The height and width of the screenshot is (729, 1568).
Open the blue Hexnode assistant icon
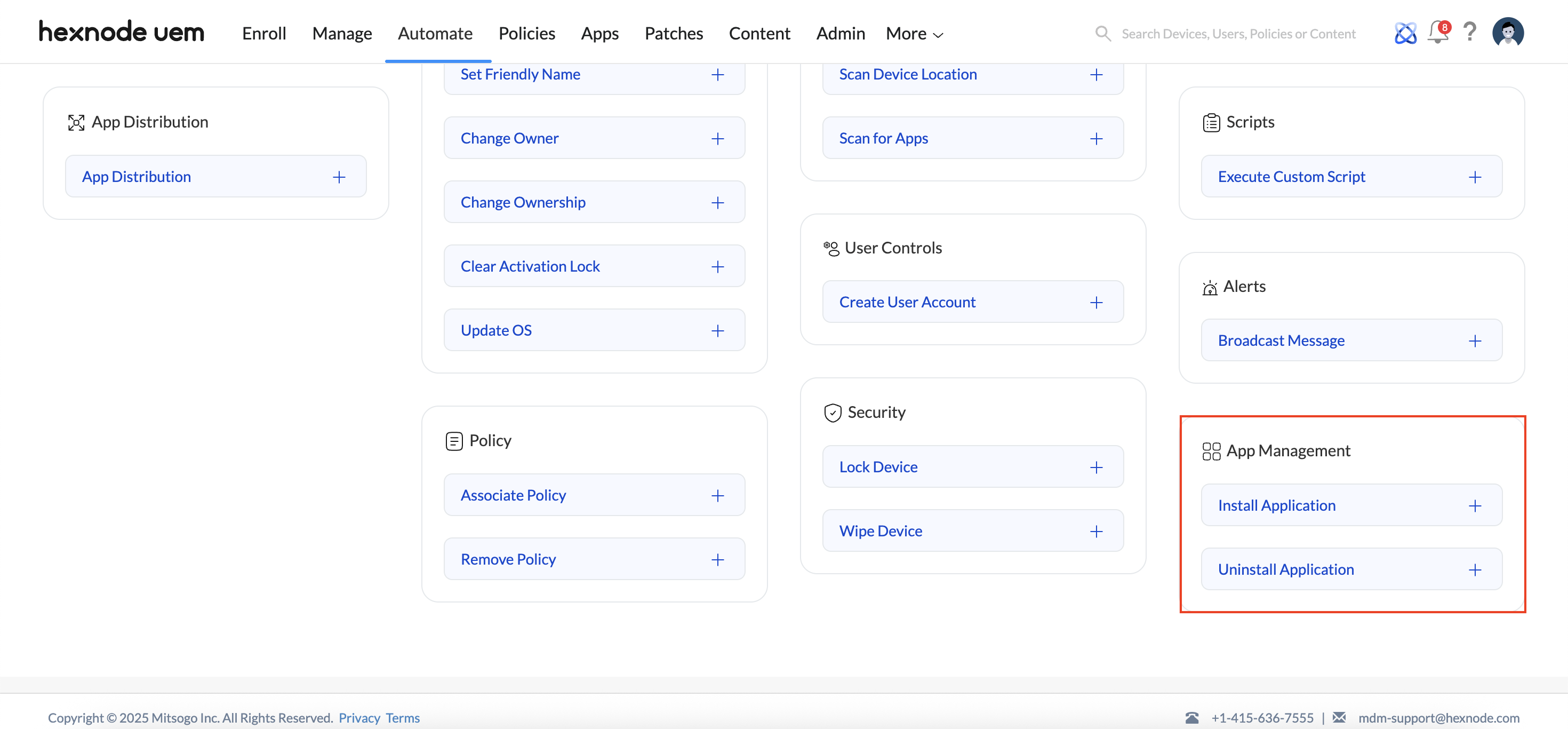pyautogui.click(x=1405, y=33)
